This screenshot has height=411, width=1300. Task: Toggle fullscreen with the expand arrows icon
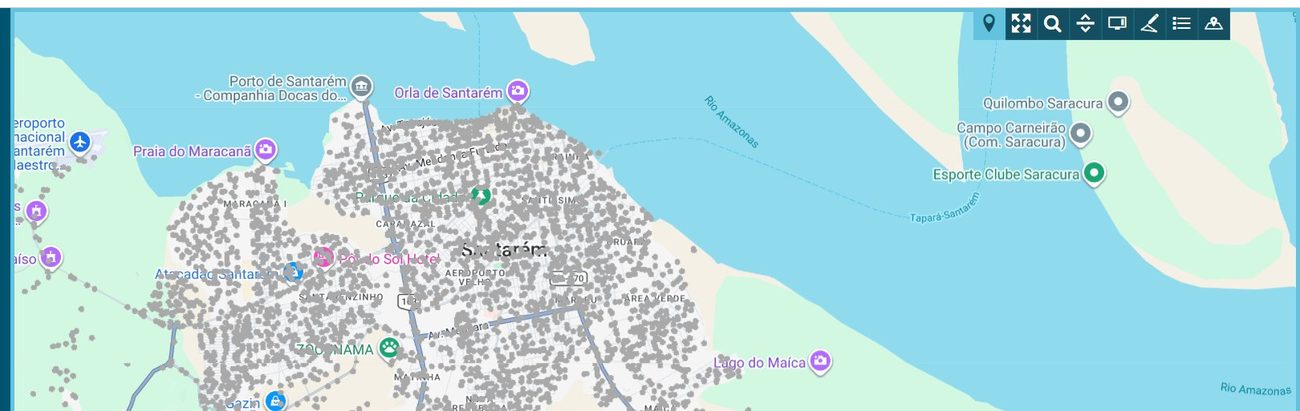(1021, 24)
